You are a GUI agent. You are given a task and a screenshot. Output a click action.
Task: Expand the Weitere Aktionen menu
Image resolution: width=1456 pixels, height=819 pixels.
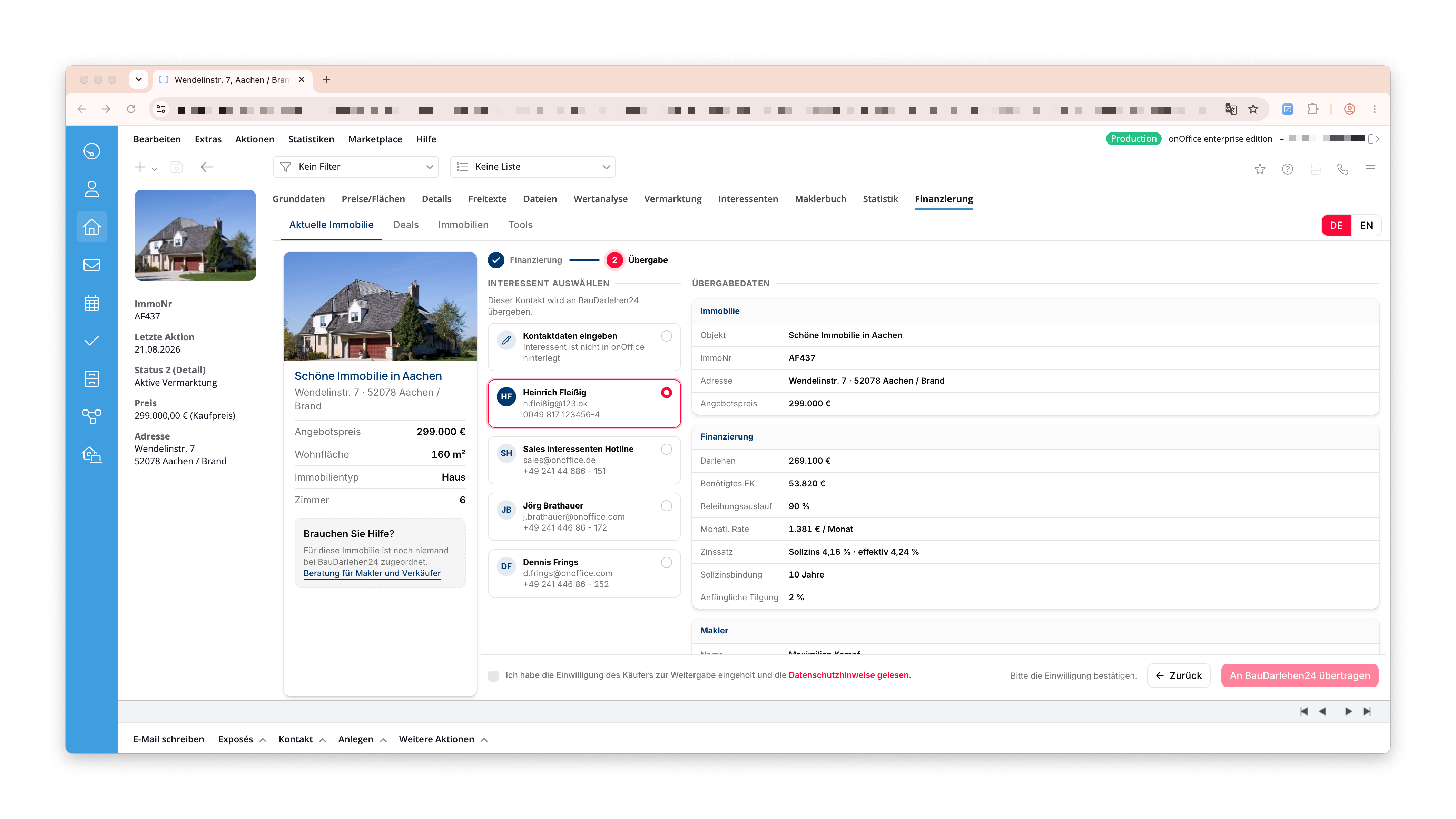click(443, 739)
